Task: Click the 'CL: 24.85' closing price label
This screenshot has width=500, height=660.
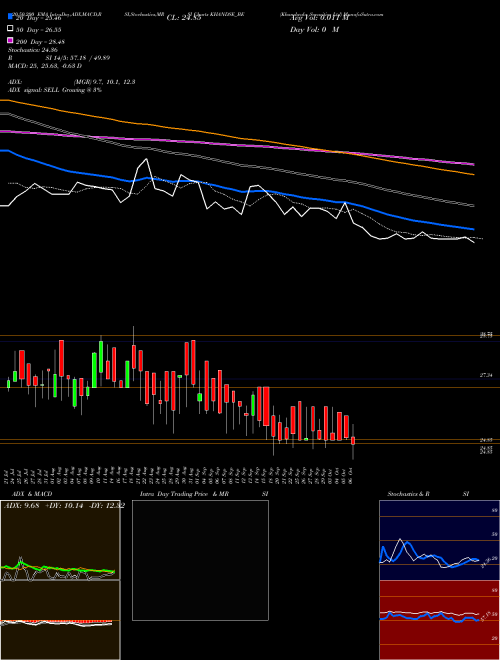Action: tap(184, 18)
